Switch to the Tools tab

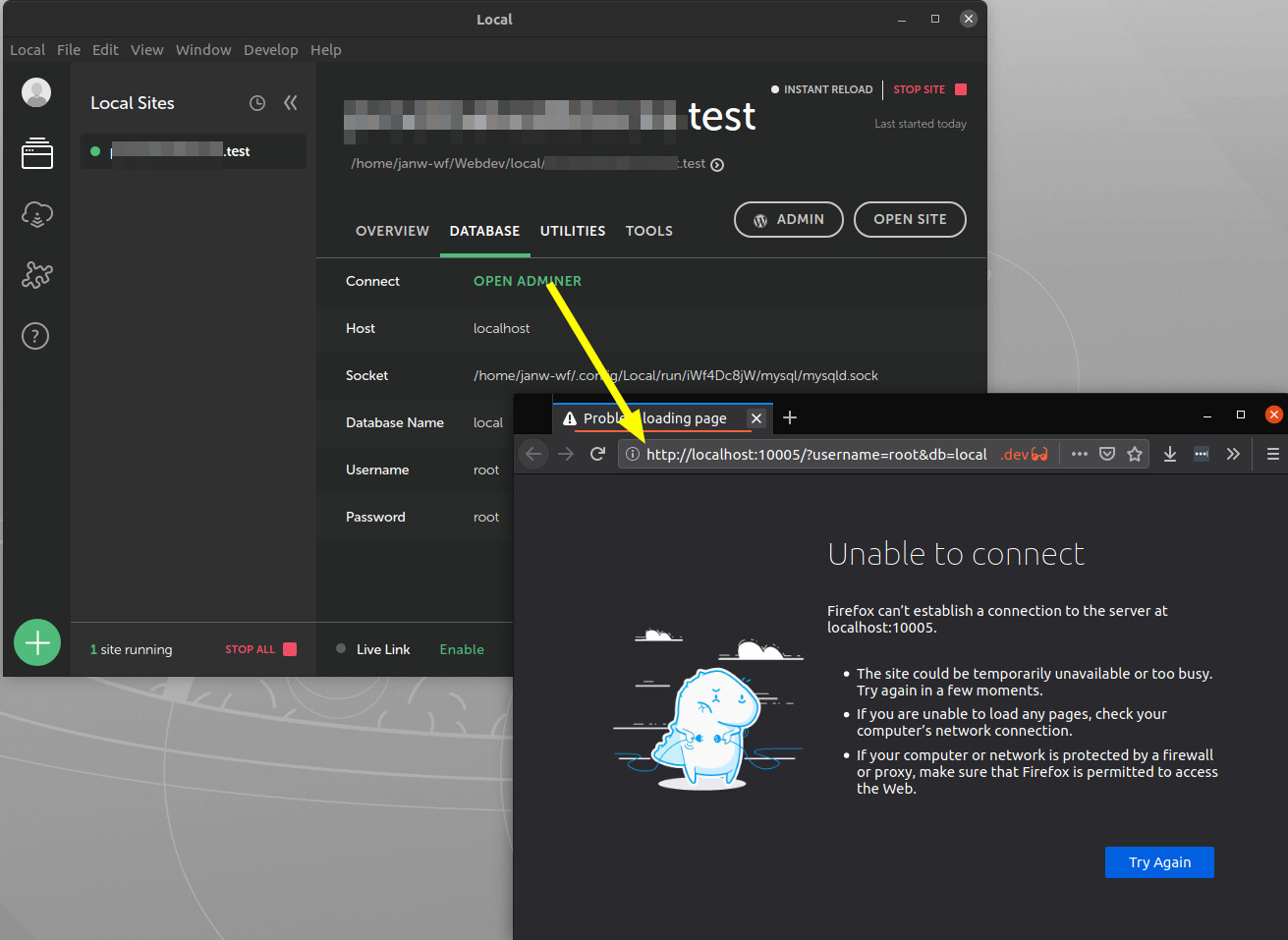(x=649, y=231)
